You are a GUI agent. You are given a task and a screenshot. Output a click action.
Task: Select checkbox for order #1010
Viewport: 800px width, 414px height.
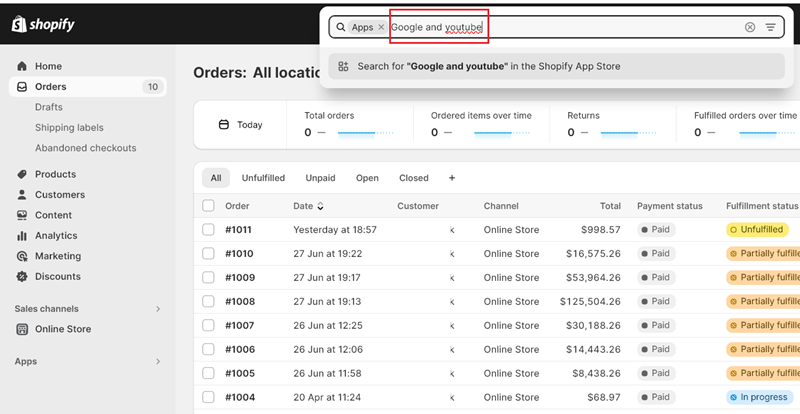click(208, 254)
